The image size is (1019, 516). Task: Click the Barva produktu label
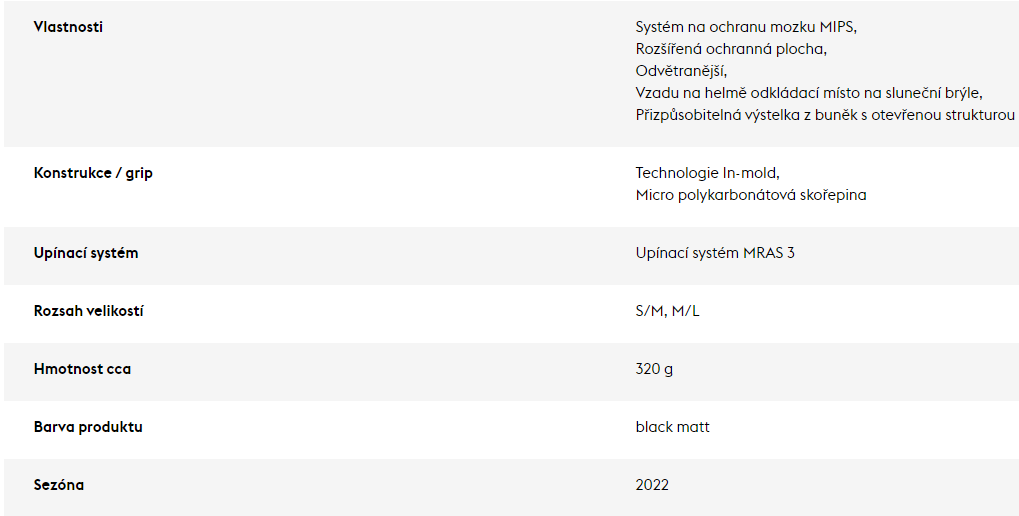pos(88,427)
